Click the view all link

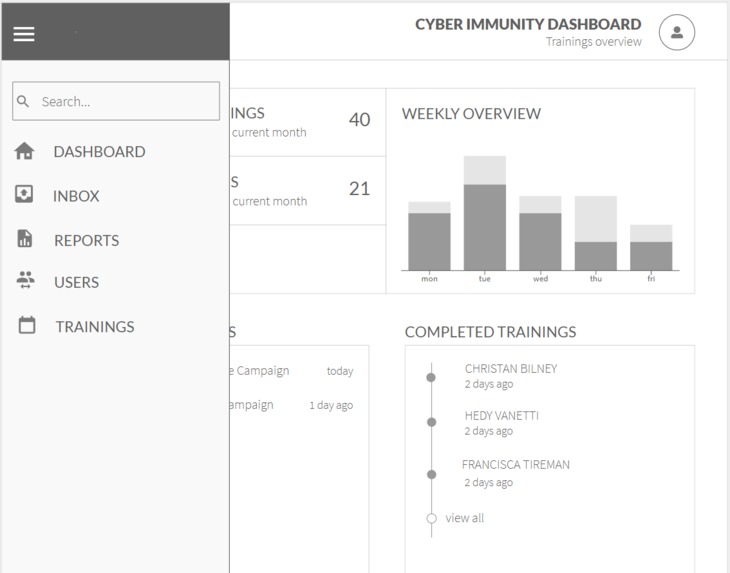pyautogui.click(x=465, y=518)
